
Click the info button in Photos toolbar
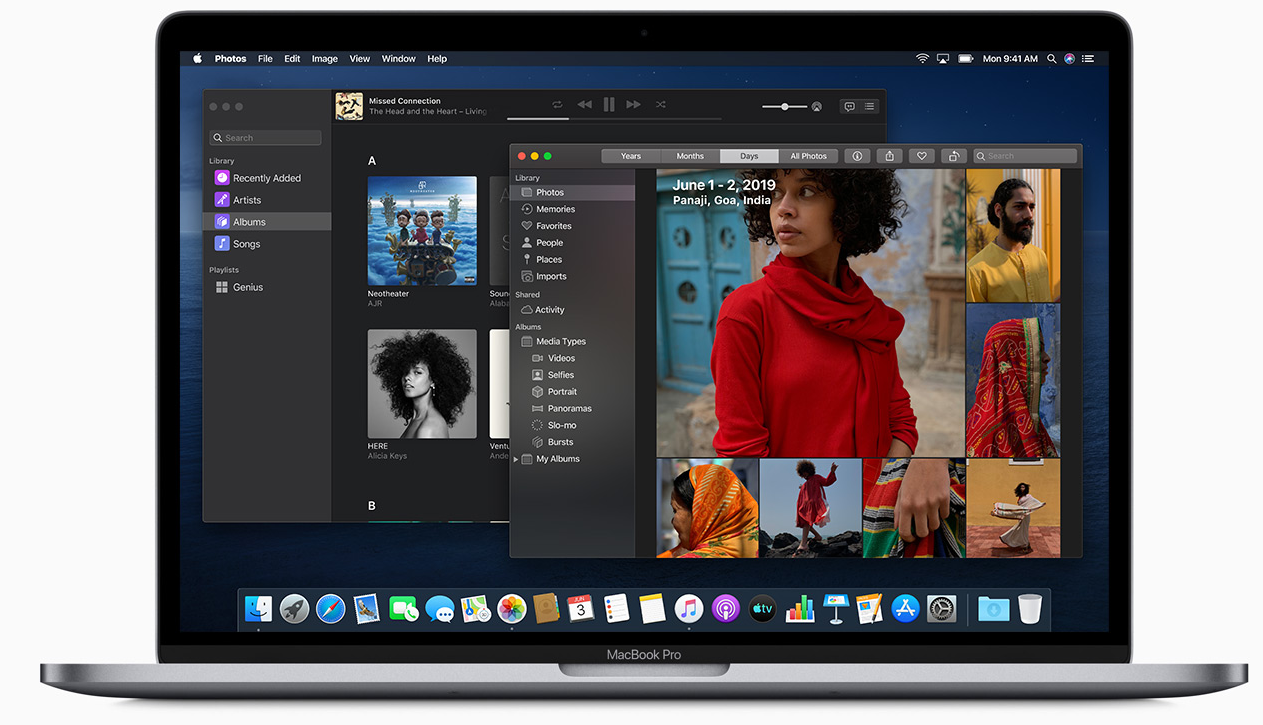pos(857,156)
